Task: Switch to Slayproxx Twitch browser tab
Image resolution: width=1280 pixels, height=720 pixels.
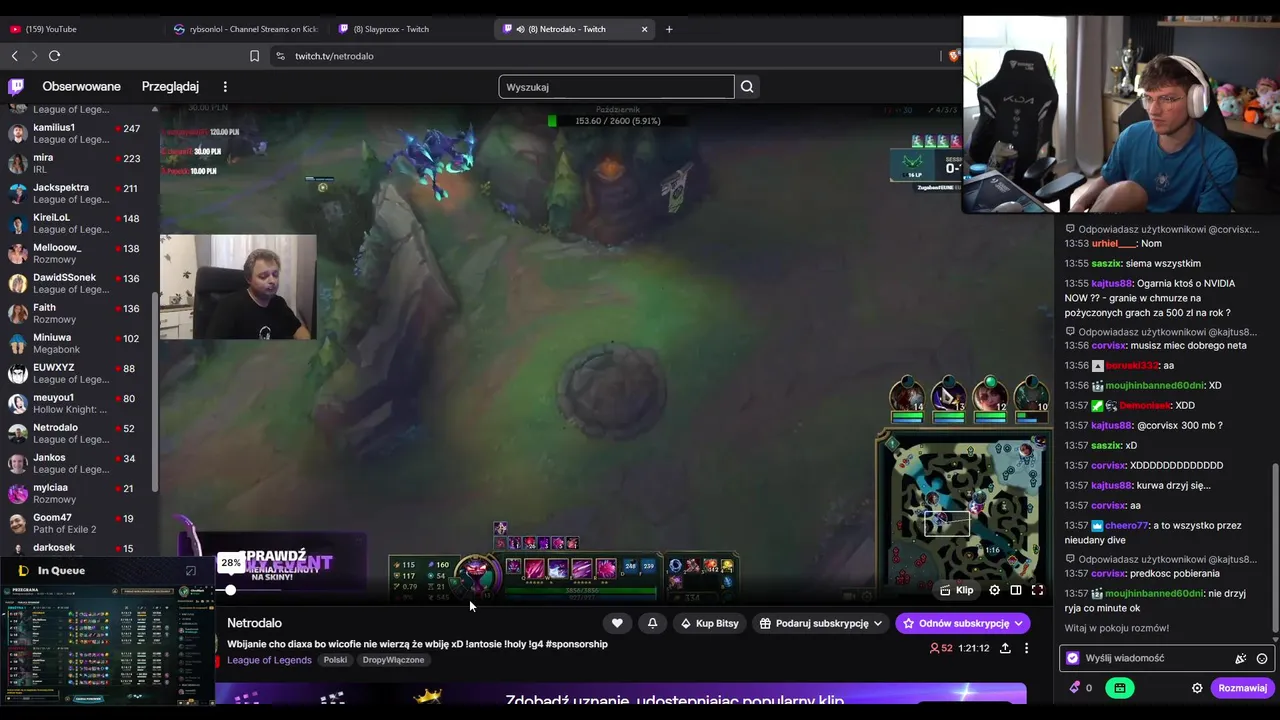Action: tap(410, 29)
